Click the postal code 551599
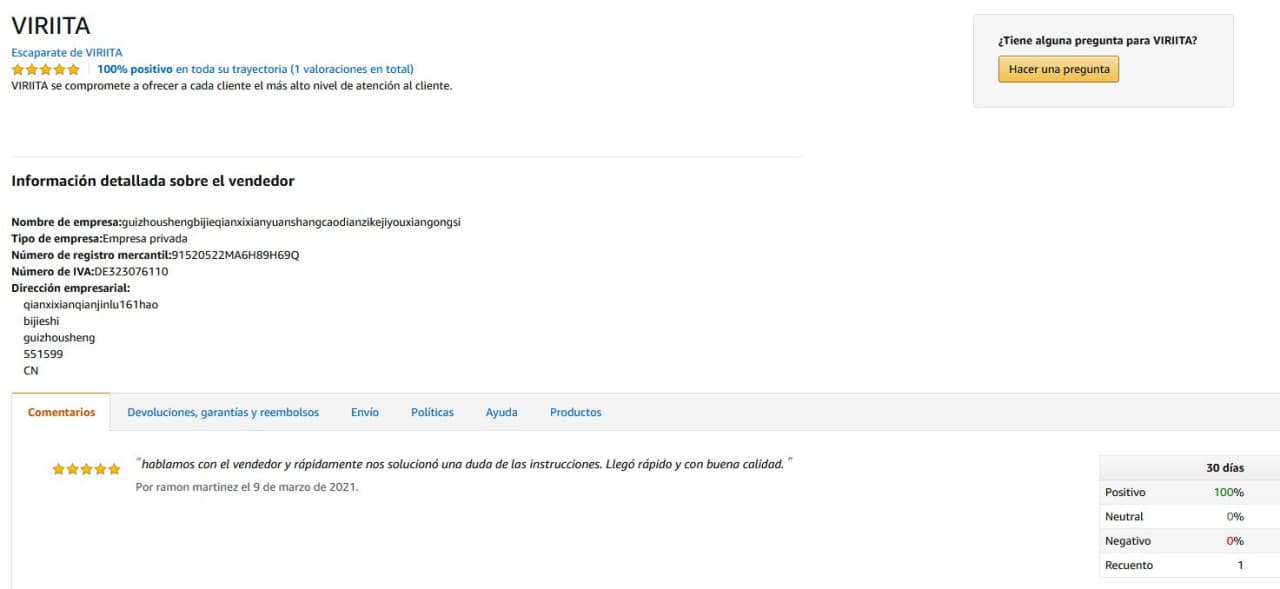 point(43,354)
